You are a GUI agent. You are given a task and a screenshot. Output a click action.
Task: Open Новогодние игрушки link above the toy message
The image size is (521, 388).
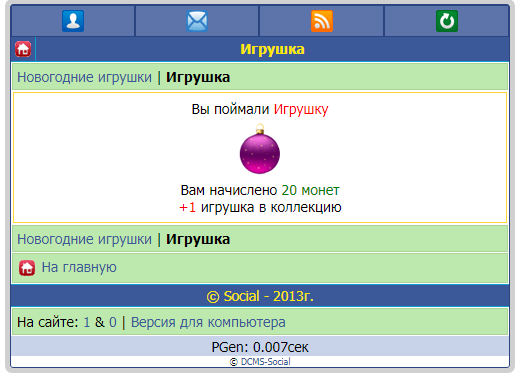coord(84,77)
